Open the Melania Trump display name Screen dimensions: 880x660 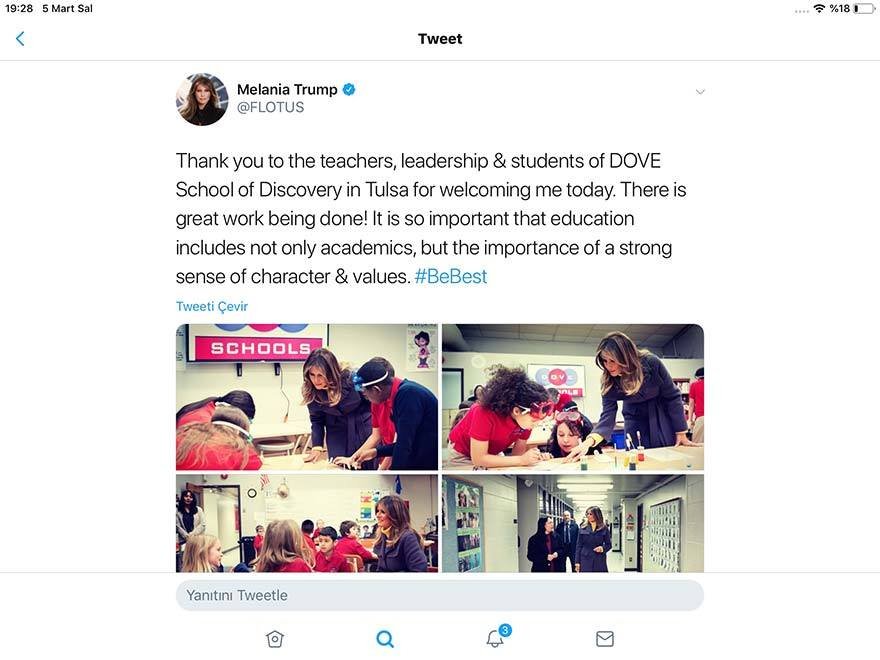coord(287,89)
